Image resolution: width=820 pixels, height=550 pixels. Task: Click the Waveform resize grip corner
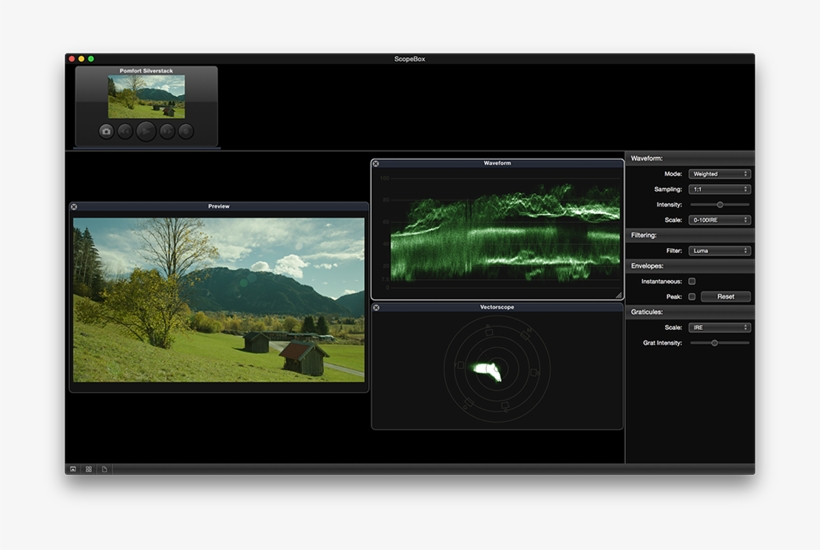tap(619, 295)
